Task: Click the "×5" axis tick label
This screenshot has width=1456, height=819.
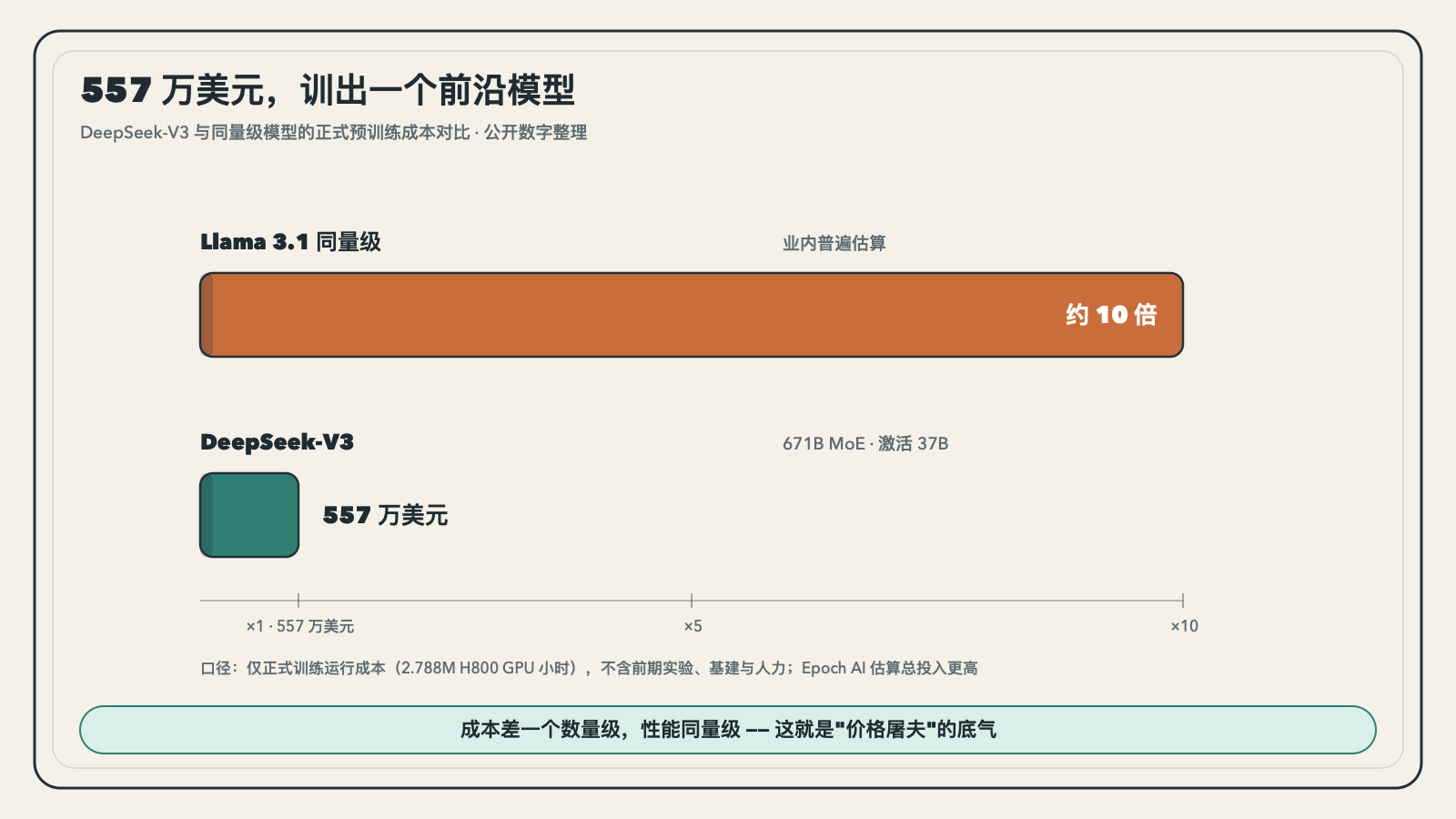Action: [693, 626]
